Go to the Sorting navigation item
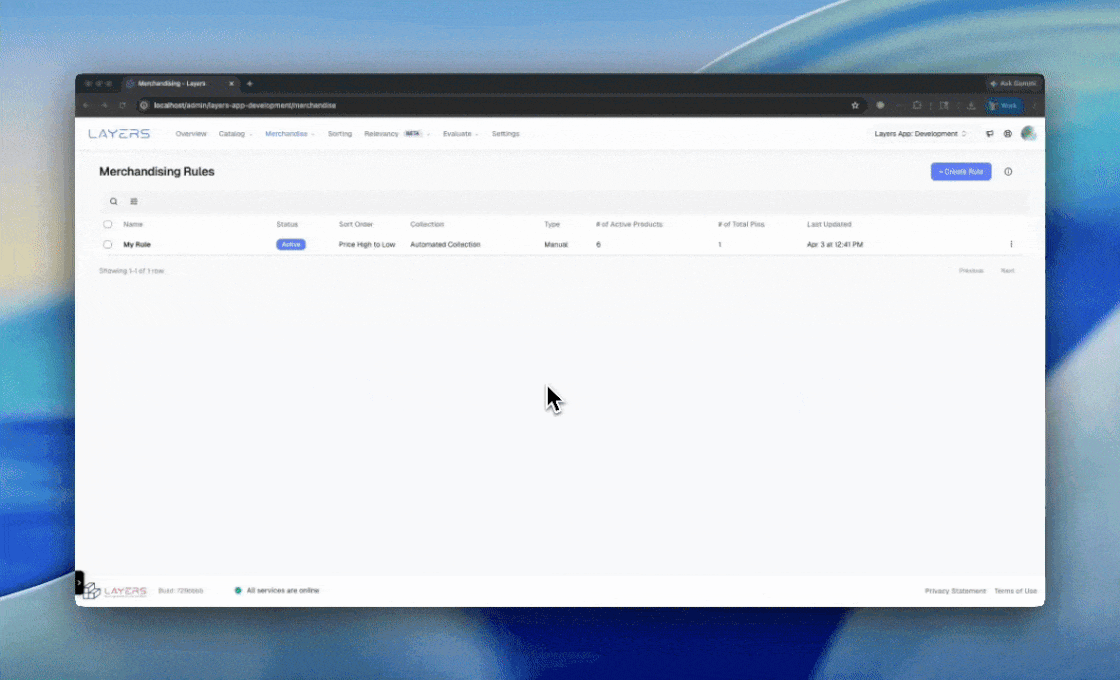Screen dimensions: 1120x680 340,133
